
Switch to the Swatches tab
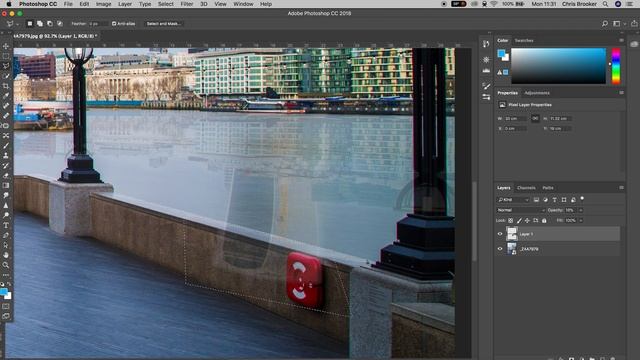tap(524, 40)
